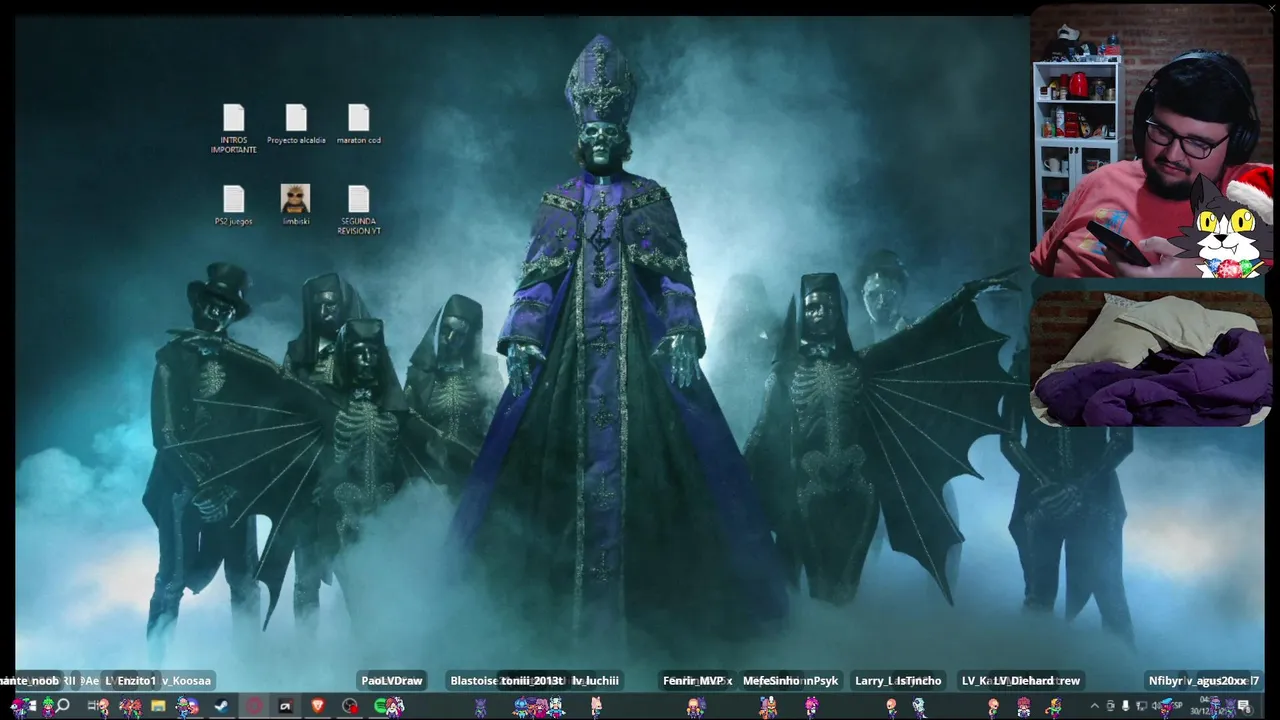
Task: Open Steam from the taskbar
Action: pyautogui.click(x=221, y=706)
